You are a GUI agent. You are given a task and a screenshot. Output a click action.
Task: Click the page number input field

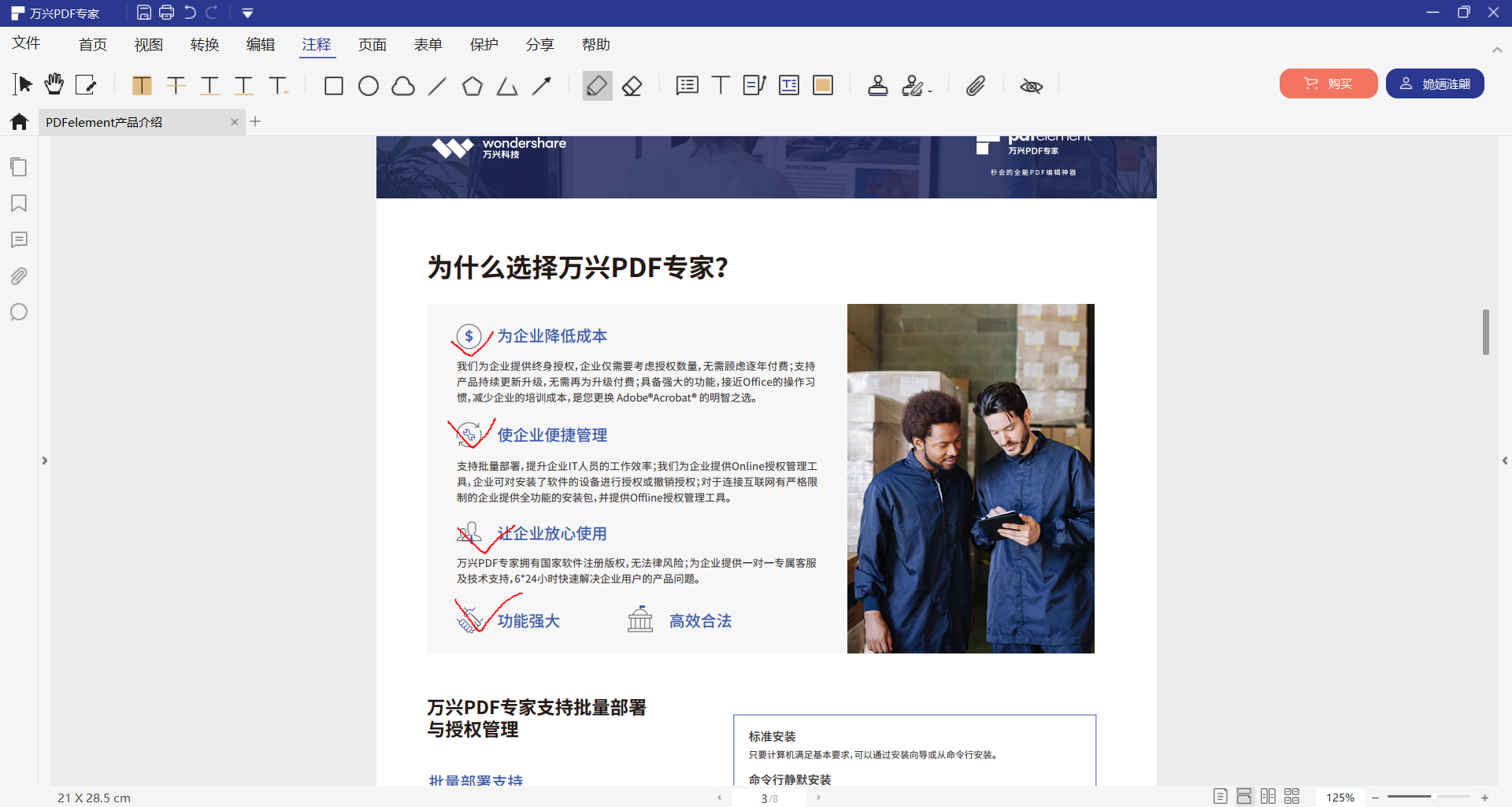pyautogui.click(x=769, y=798)
